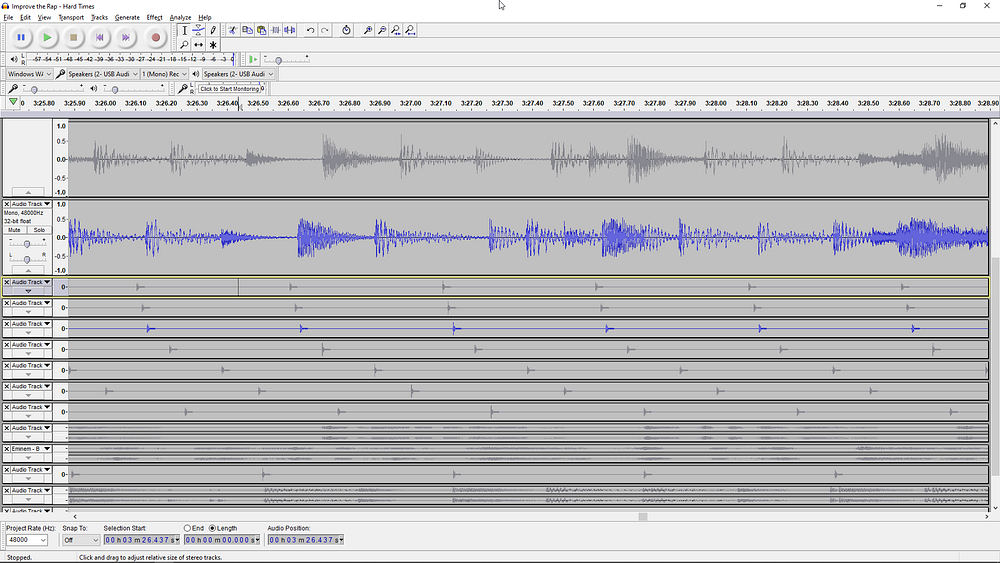Click the gain slider on the Mono track

pos(27,244)
